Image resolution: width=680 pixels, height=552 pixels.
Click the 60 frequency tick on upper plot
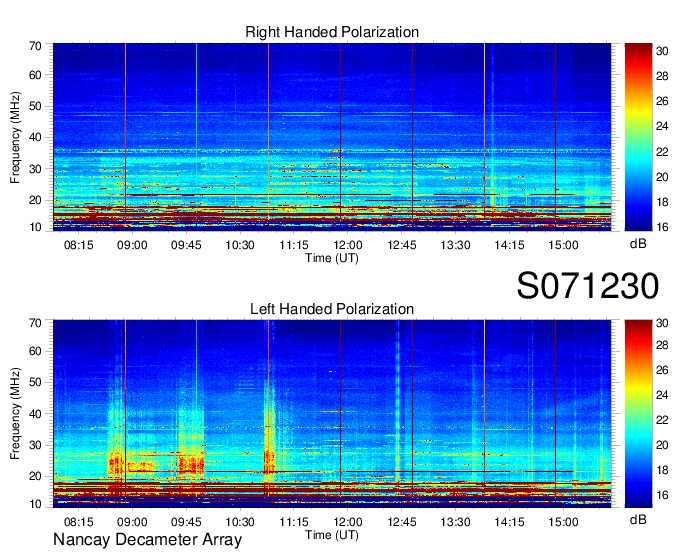35,75
